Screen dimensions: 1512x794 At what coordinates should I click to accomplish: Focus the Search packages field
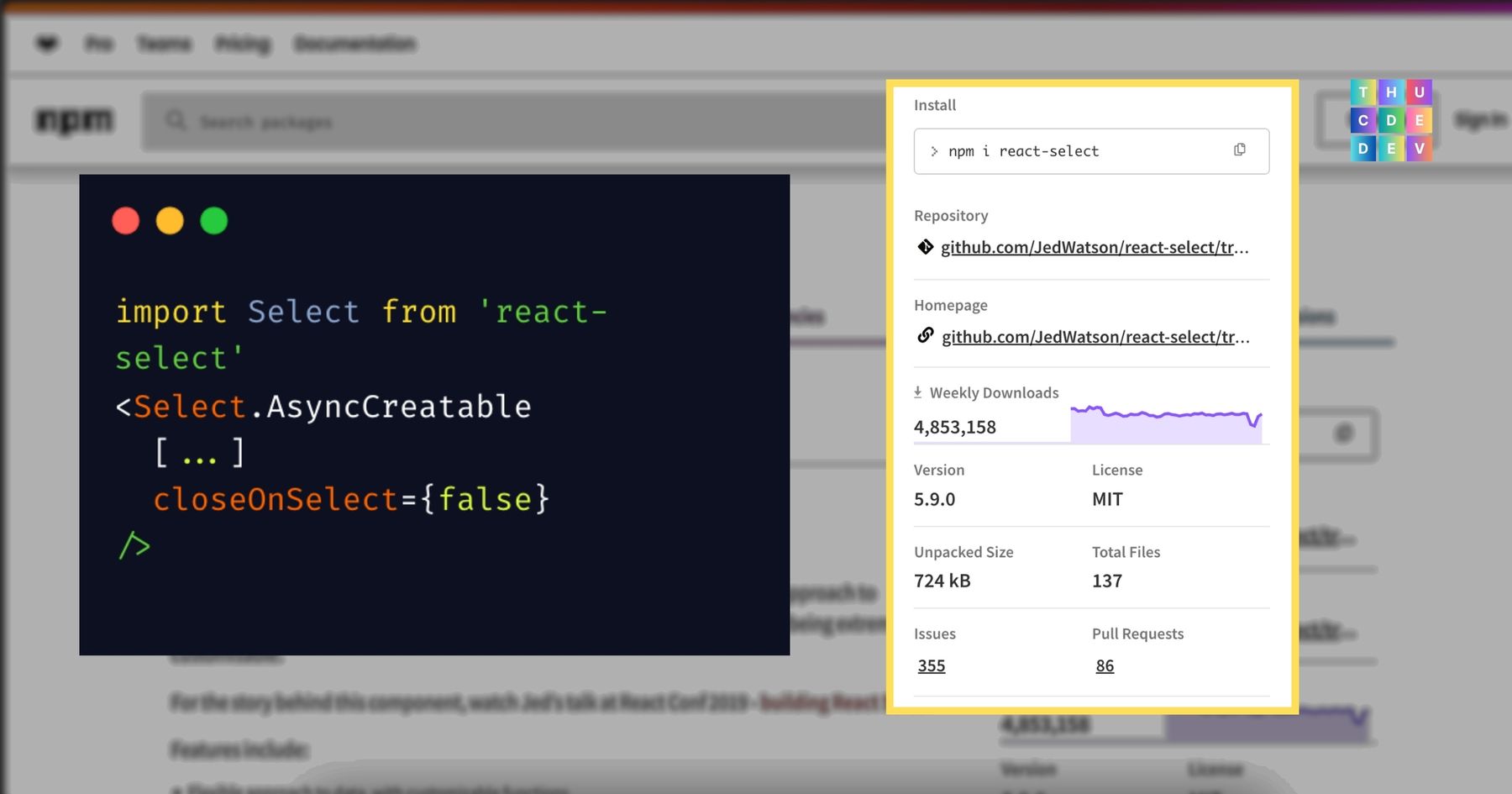click(x=512, y=122)
